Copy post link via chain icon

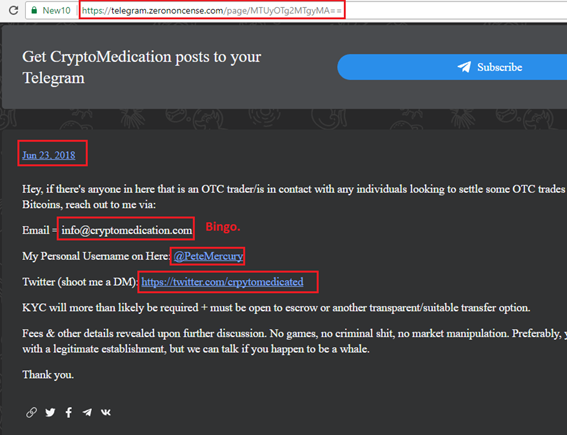(x=31, y=412)
